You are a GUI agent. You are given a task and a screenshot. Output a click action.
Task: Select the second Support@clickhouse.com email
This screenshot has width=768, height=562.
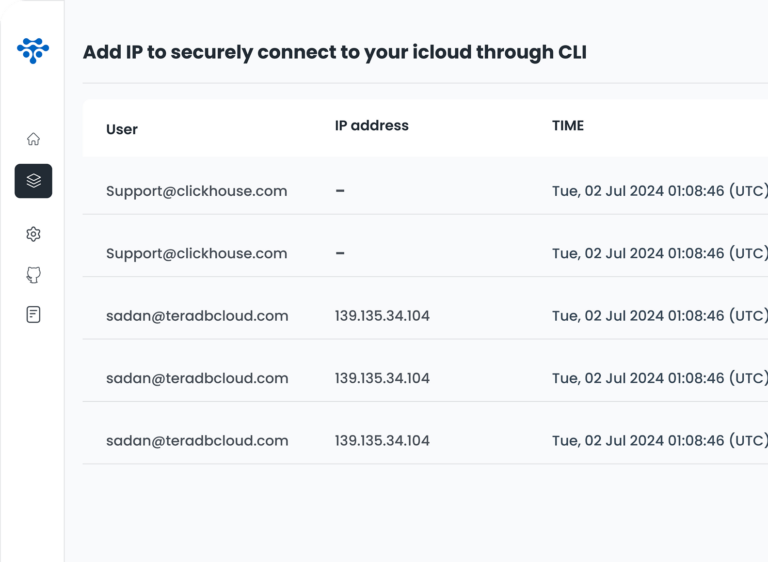click(196, 253)
